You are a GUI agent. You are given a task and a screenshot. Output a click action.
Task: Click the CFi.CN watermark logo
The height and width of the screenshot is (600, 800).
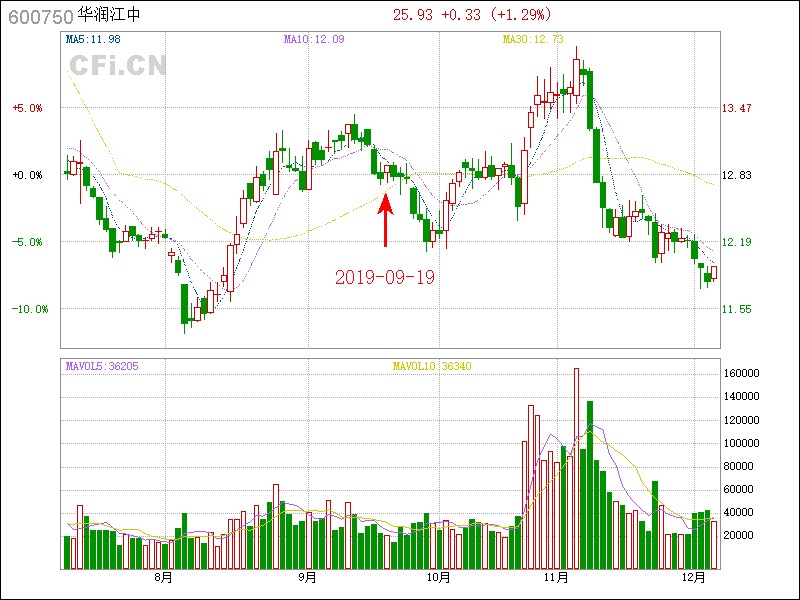[117, 66]
